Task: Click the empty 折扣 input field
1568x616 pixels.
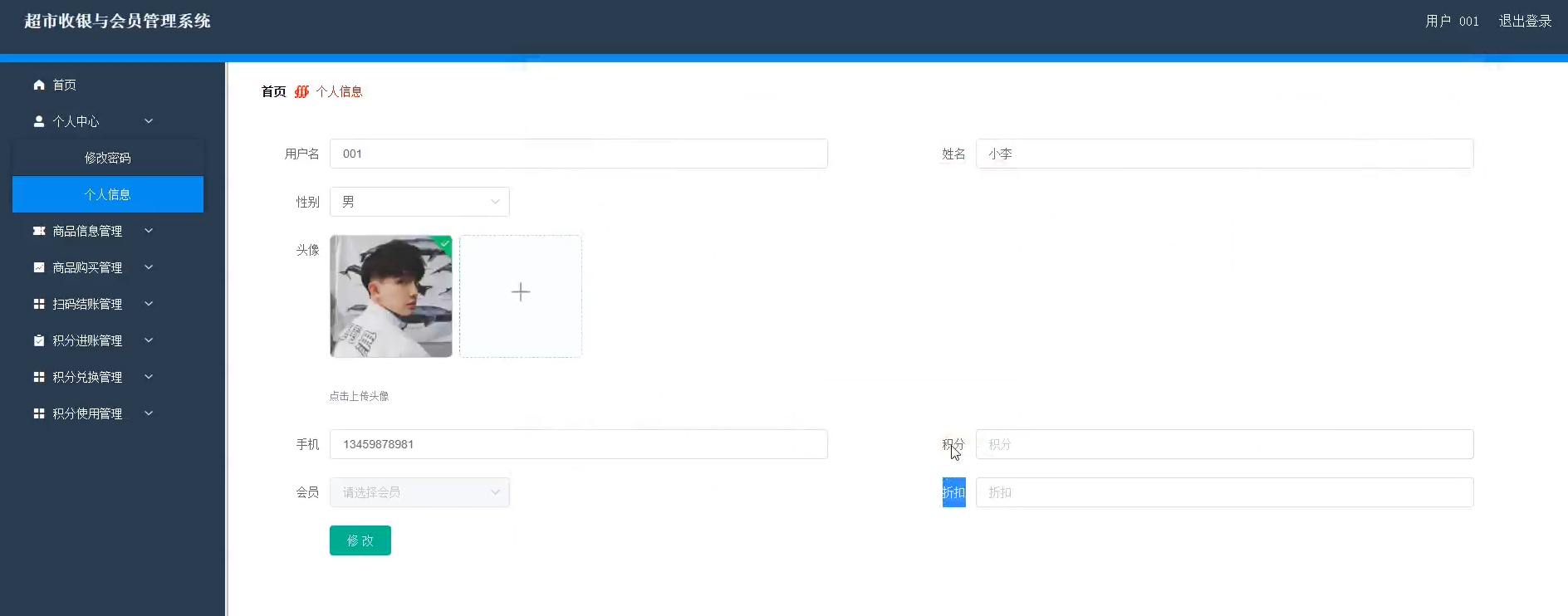Action: point(1225,492)
